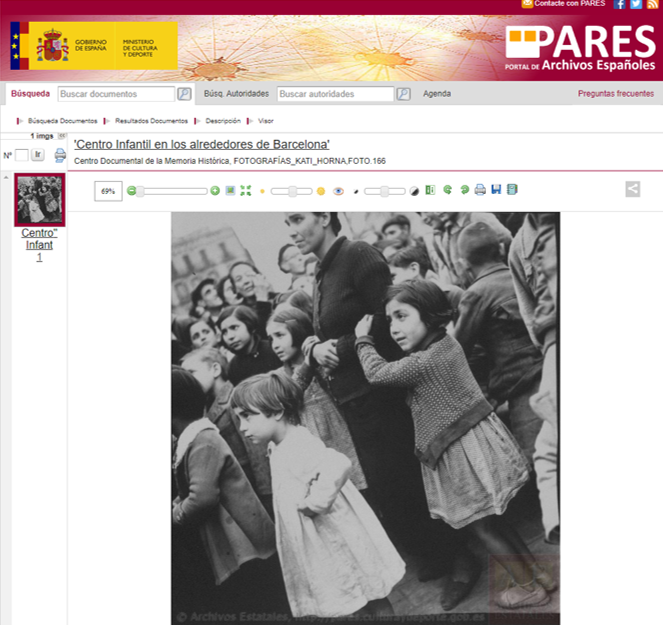The image size is (663, 625).
Task: Go to Visor breadcrumb
Action: [x=266, y=121]
